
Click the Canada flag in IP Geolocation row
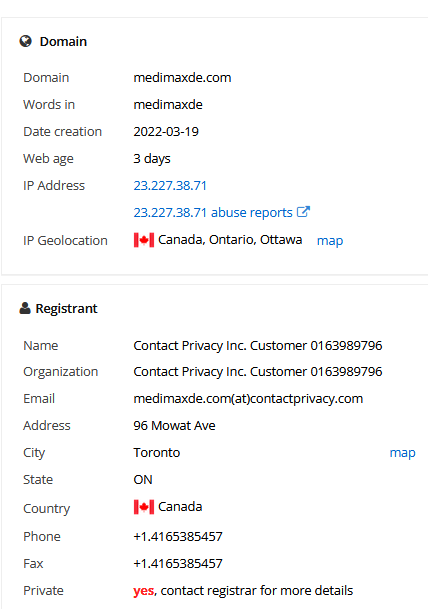pos(144,240)
